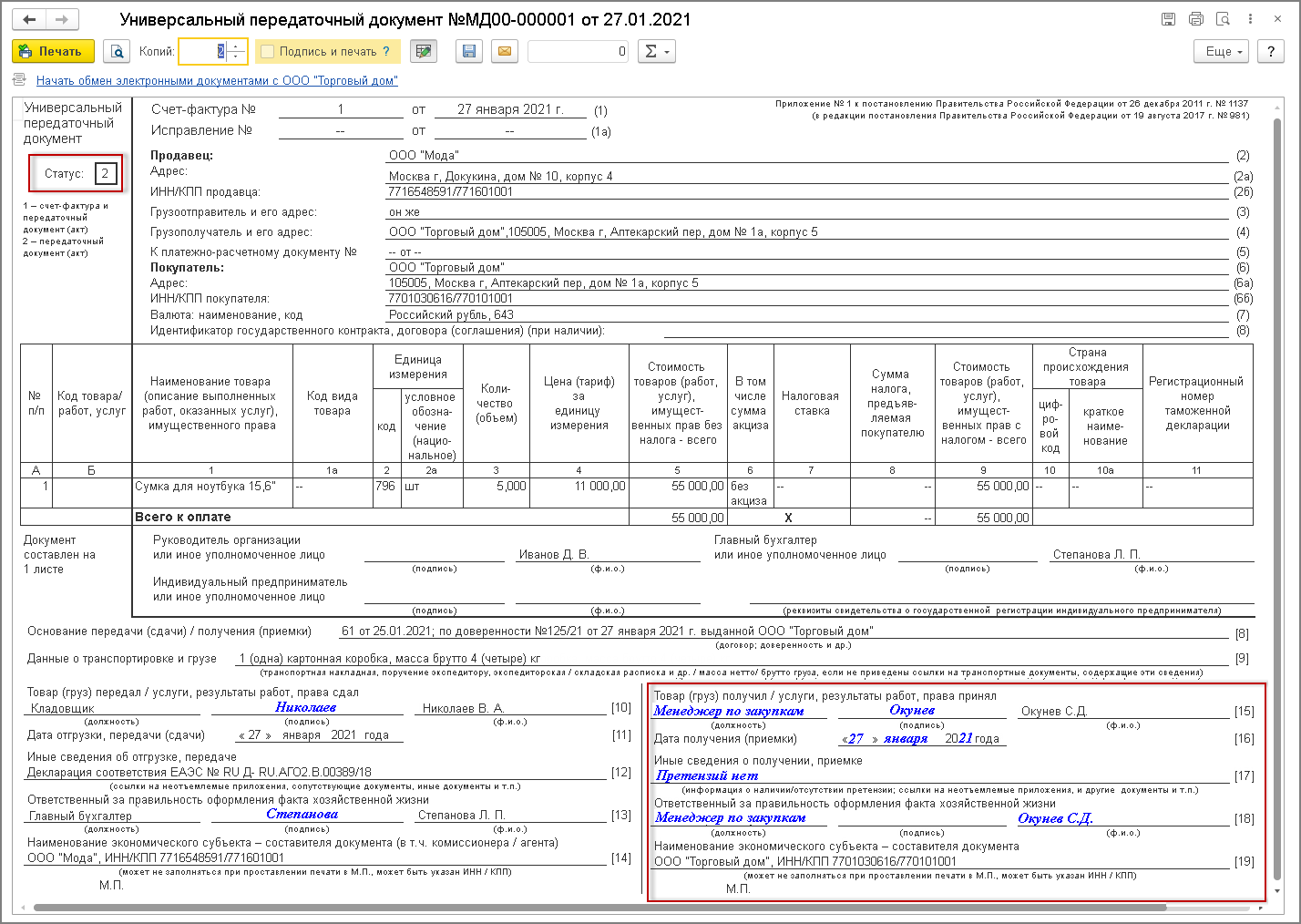This screenshot has height=924, width=1301.
Task: Click the invoice number 1 field
Action: (341, 109)
